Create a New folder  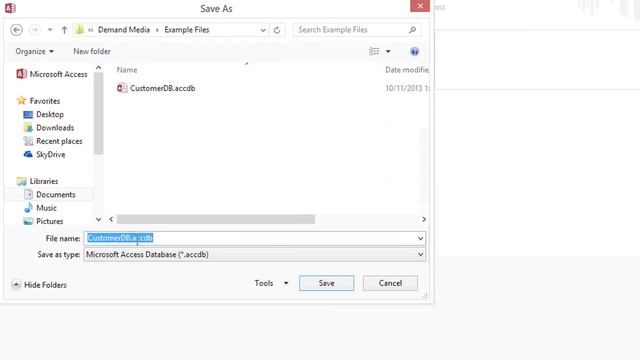tap(92, 51)
